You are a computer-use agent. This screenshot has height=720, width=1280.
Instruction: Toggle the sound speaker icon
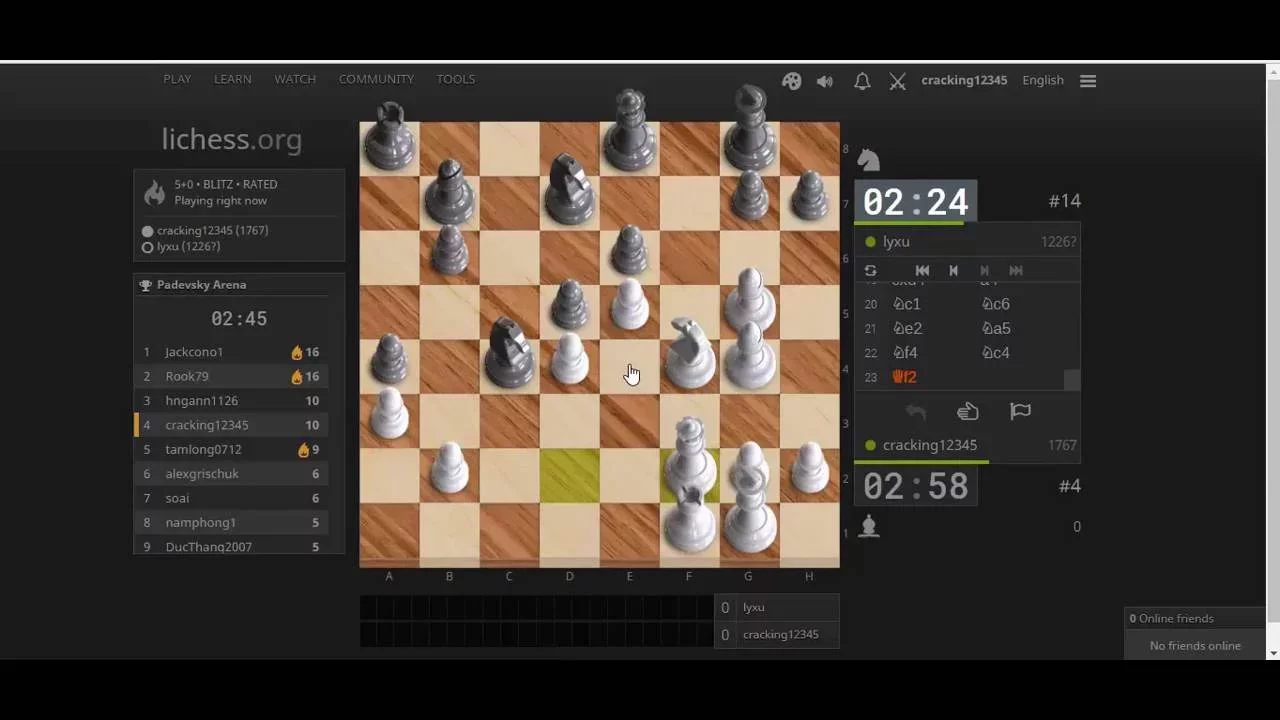pyautogui.click(x=825, y=81)
